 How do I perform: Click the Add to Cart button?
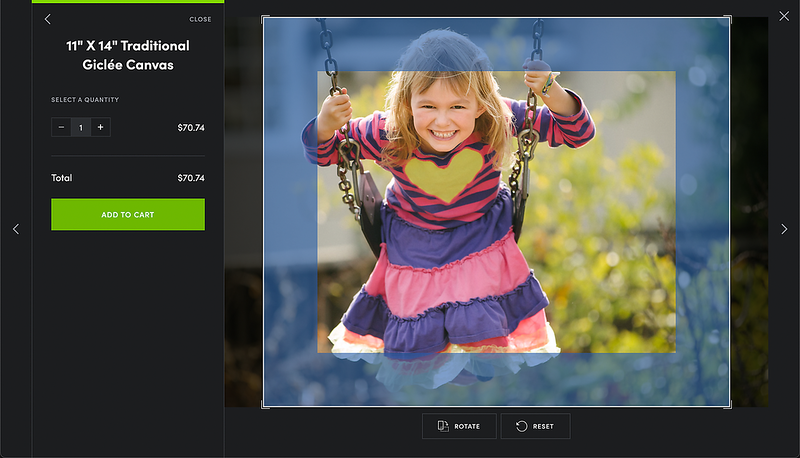point(128,215)
